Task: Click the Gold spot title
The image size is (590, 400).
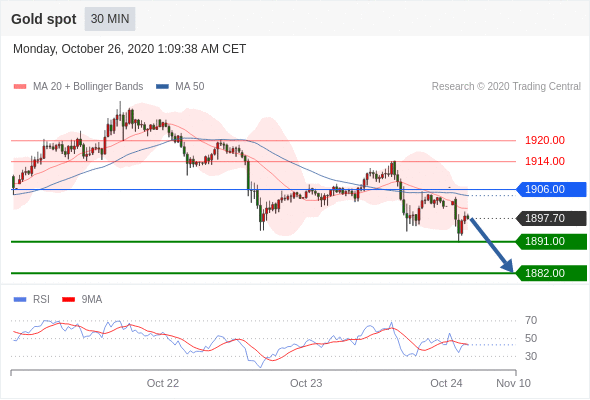Action: (x=44, y=19)
